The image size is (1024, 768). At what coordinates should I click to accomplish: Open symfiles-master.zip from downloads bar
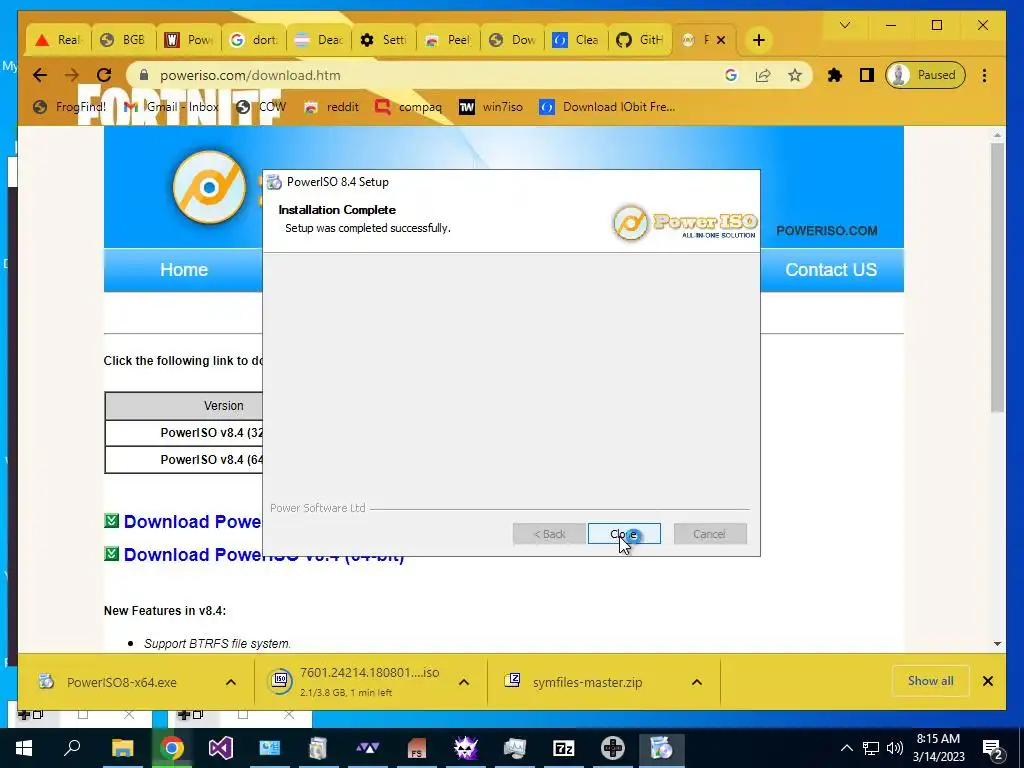575,682
